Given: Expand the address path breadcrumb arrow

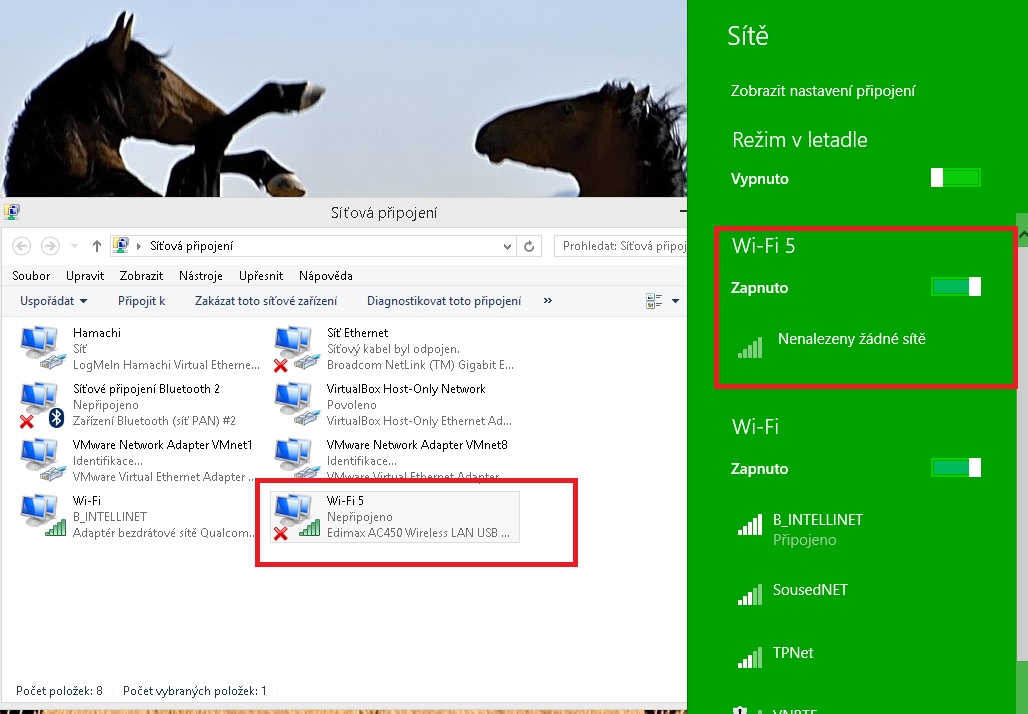Looking at the screenshot, I should (x=139, y=247).
